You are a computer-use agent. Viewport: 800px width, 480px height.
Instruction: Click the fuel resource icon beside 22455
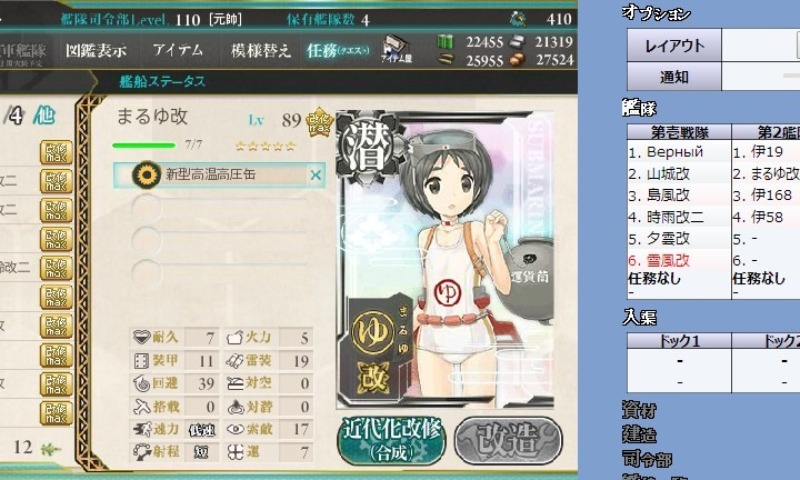(445, 41)
